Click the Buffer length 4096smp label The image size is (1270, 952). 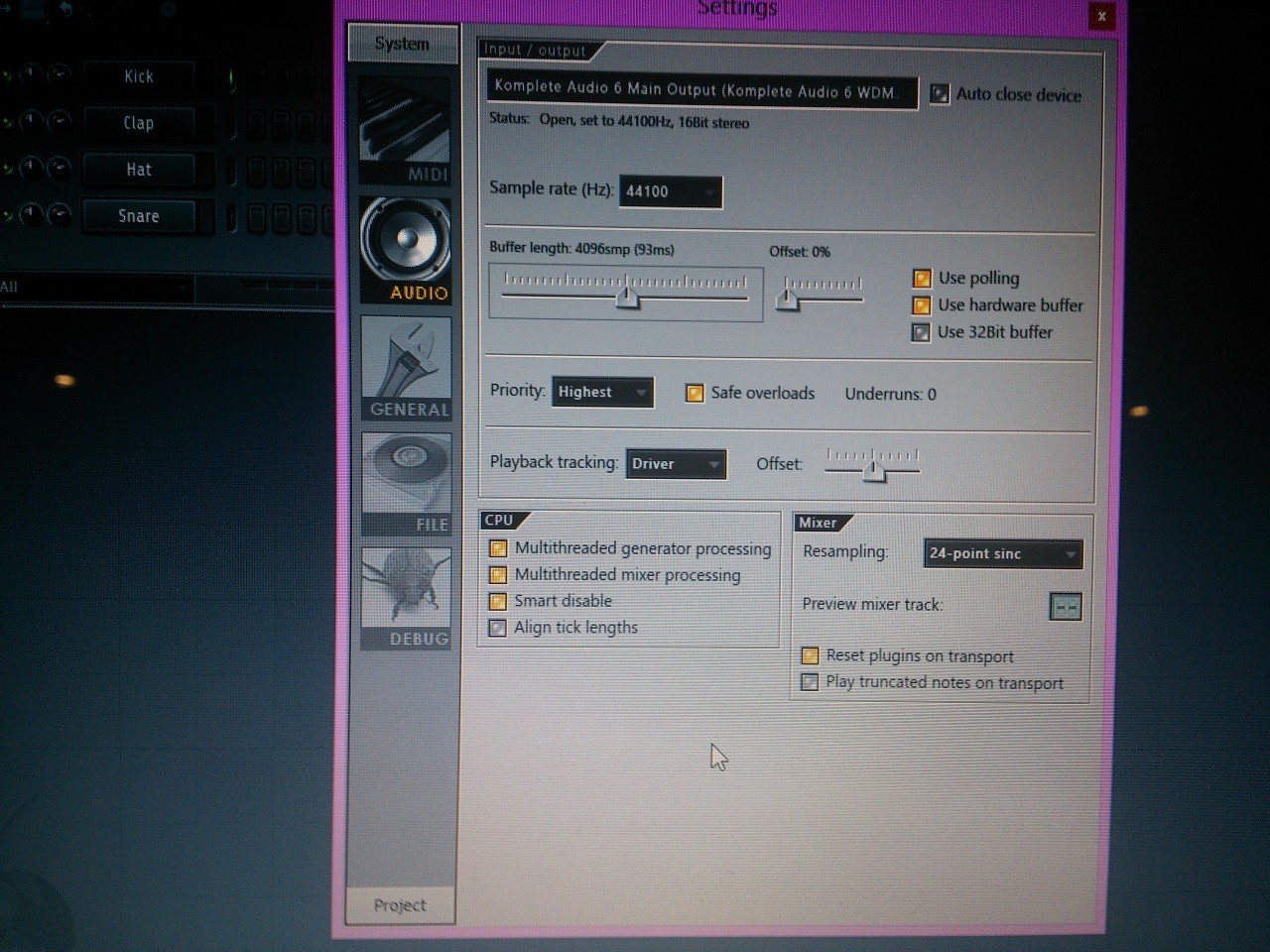[581, 249]
